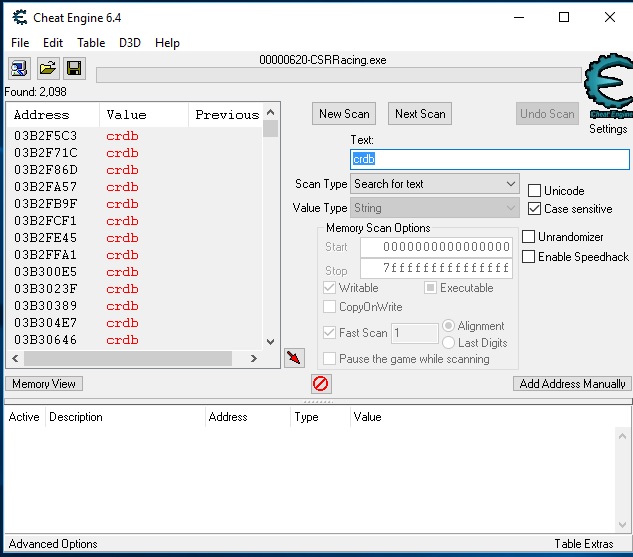This screenshot has width=633, height=557.
Task: Click Cheat Engine title bar icon
Action: click(17, 17)
